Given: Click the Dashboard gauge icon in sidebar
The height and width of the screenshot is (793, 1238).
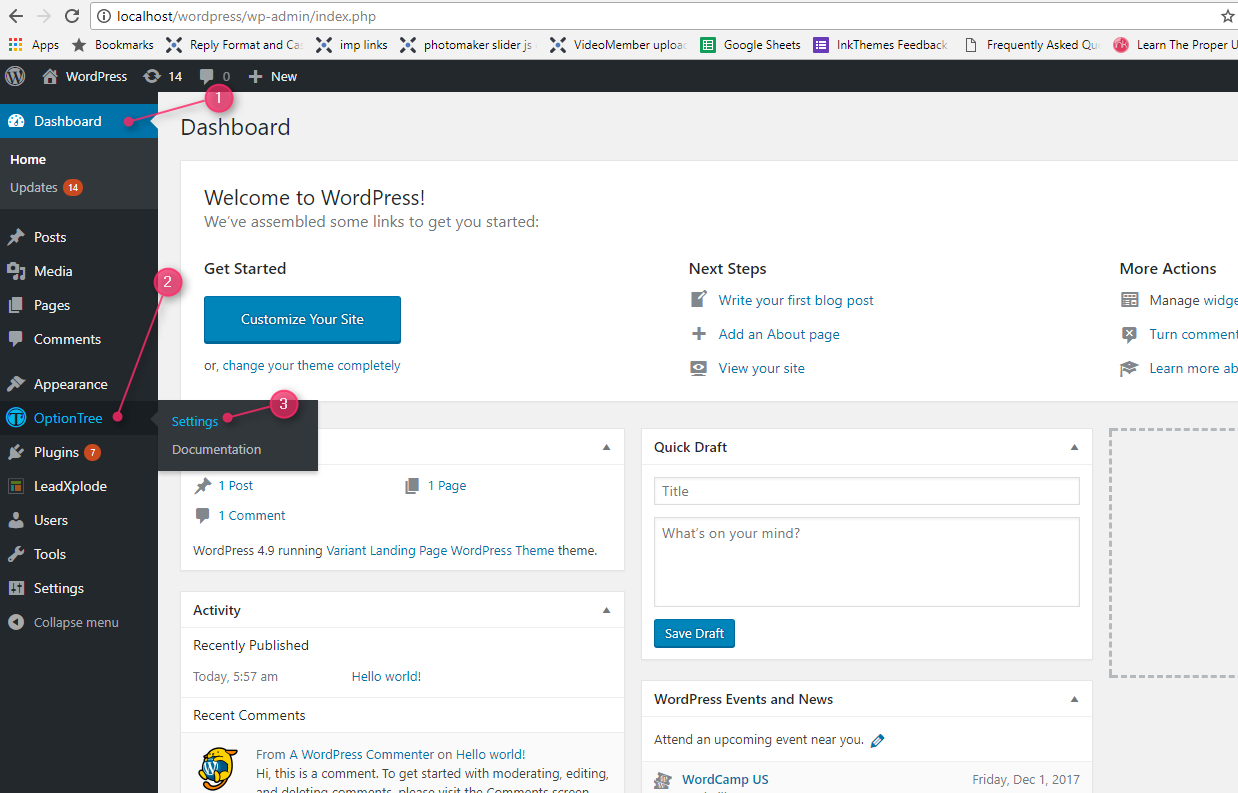Looking at the screenshot, I should pos(16,121).
